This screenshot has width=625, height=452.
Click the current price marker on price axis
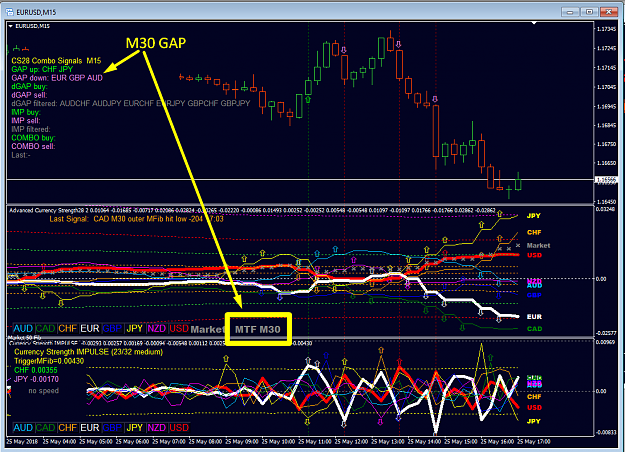point(606,180)
